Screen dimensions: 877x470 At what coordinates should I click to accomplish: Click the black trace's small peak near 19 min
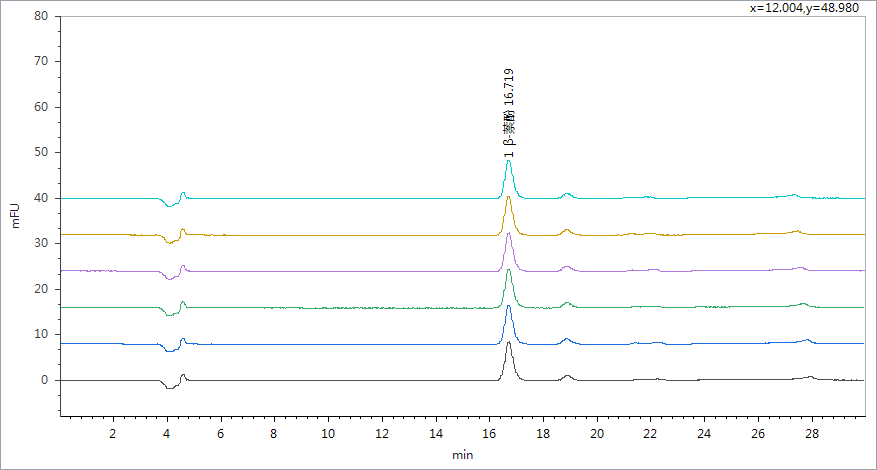pyautogui.click(x=567, y=377)
